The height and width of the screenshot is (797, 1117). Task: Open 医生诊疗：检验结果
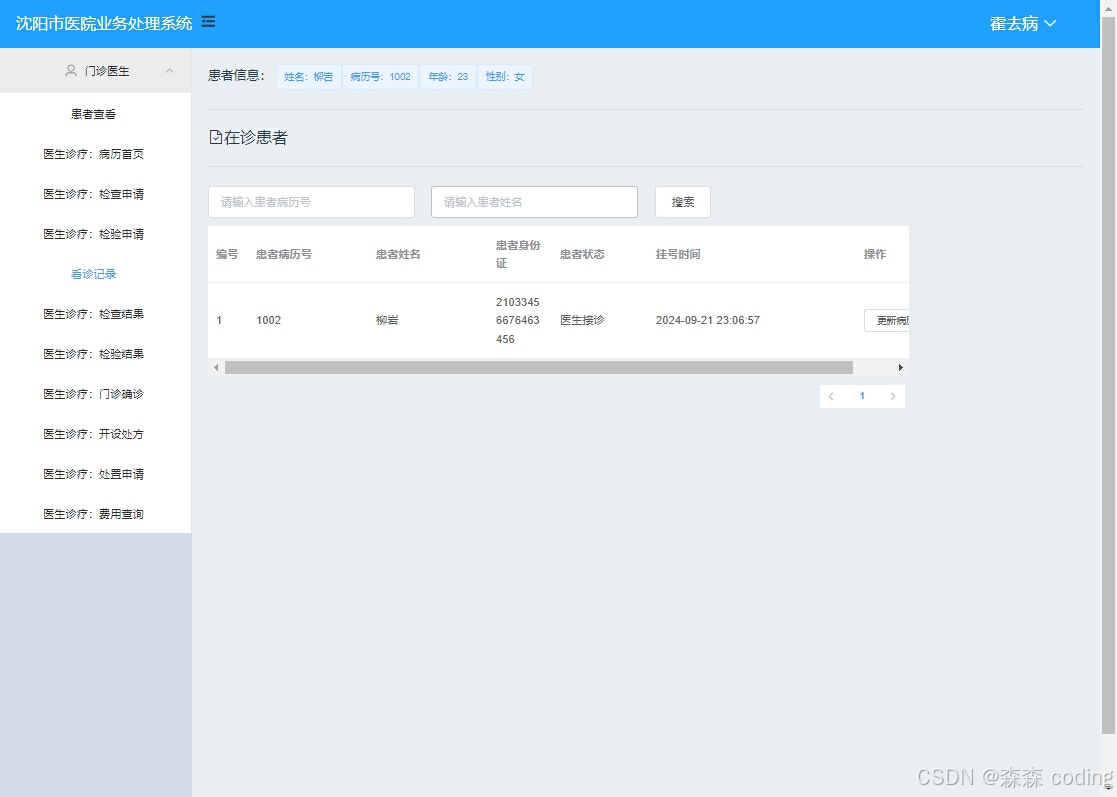[x=93, y=353]
